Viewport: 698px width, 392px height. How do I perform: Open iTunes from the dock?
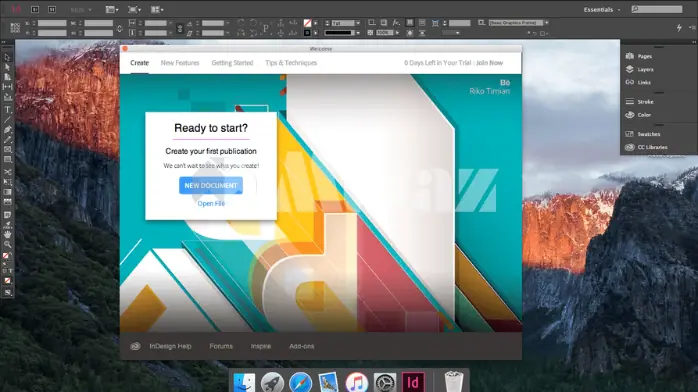[357, 382]
